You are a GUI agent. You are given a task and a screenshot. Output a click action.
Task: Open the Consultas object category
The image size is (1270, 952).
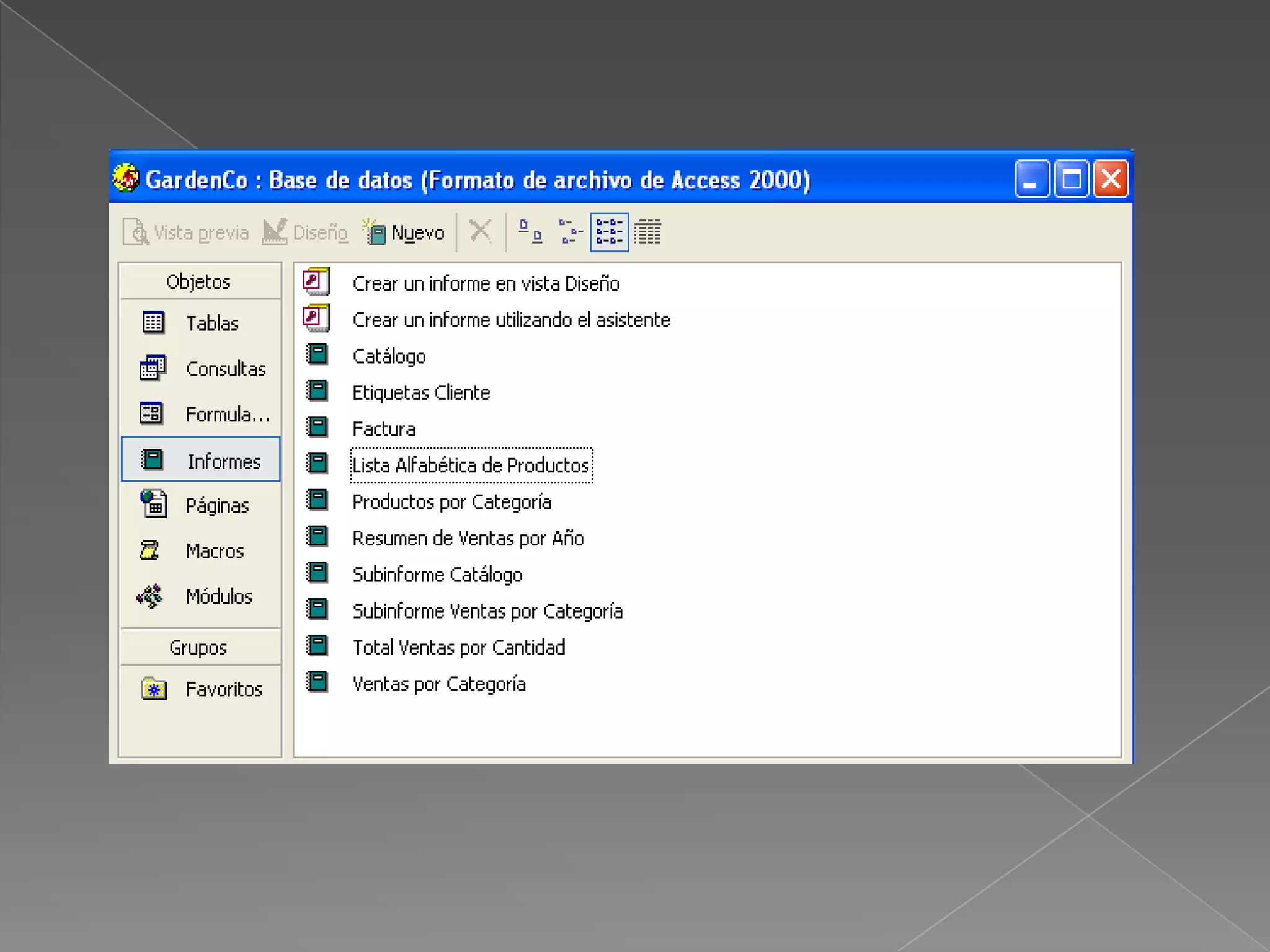[x=200, y=369]
